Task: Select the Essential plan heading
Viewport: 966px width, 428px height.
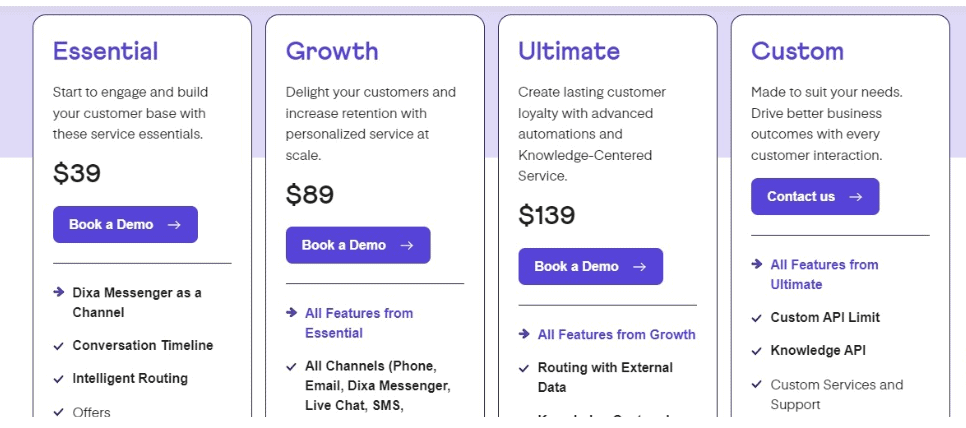Action: pos(105,50)
